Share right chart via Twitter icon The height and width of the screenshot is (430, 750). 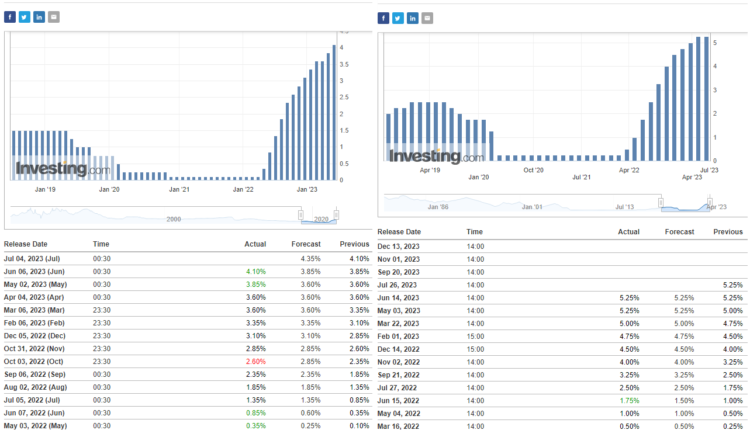pos(398,18)
